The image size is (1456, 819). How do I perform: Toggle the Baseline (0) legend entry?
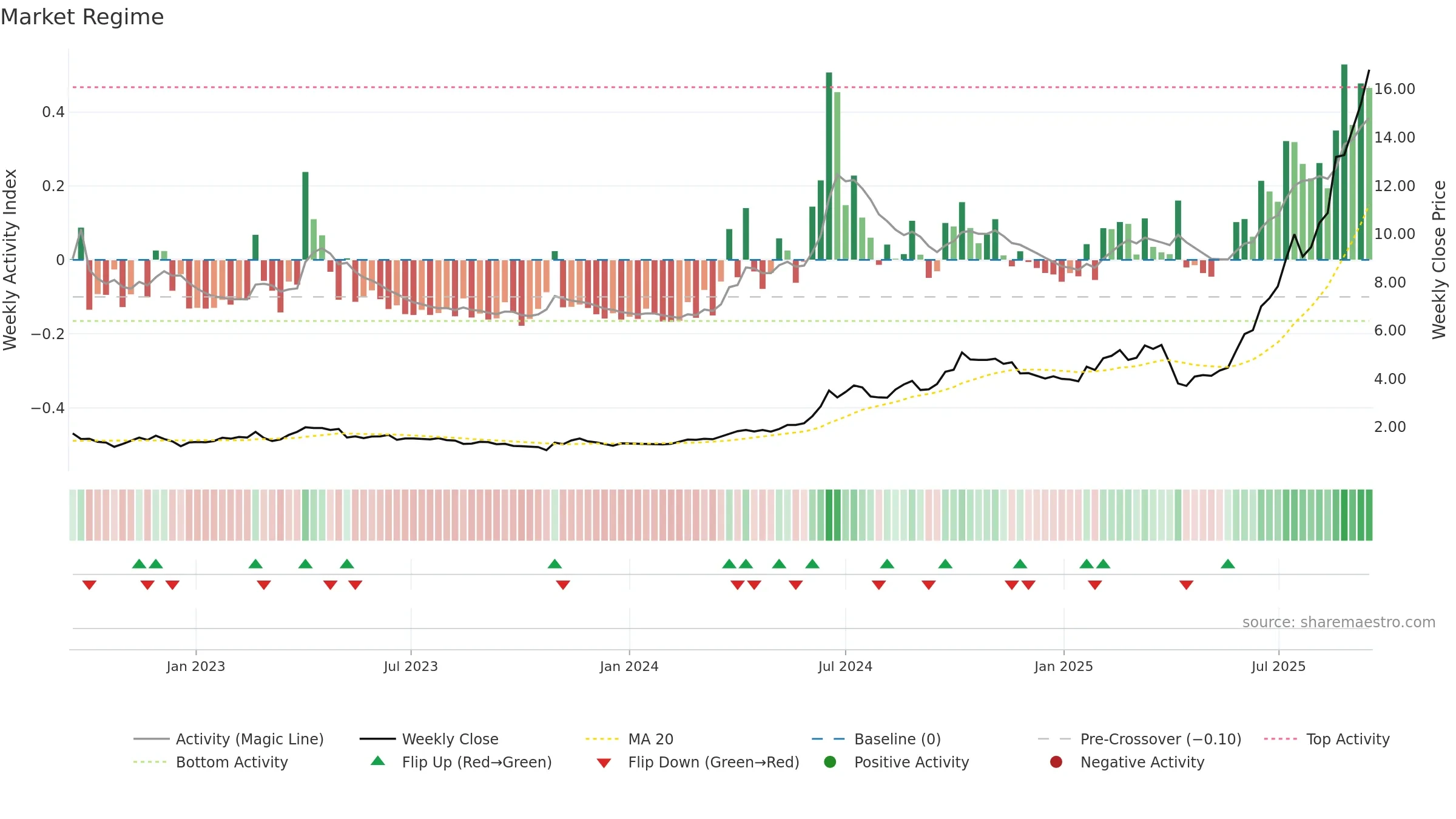876,739
